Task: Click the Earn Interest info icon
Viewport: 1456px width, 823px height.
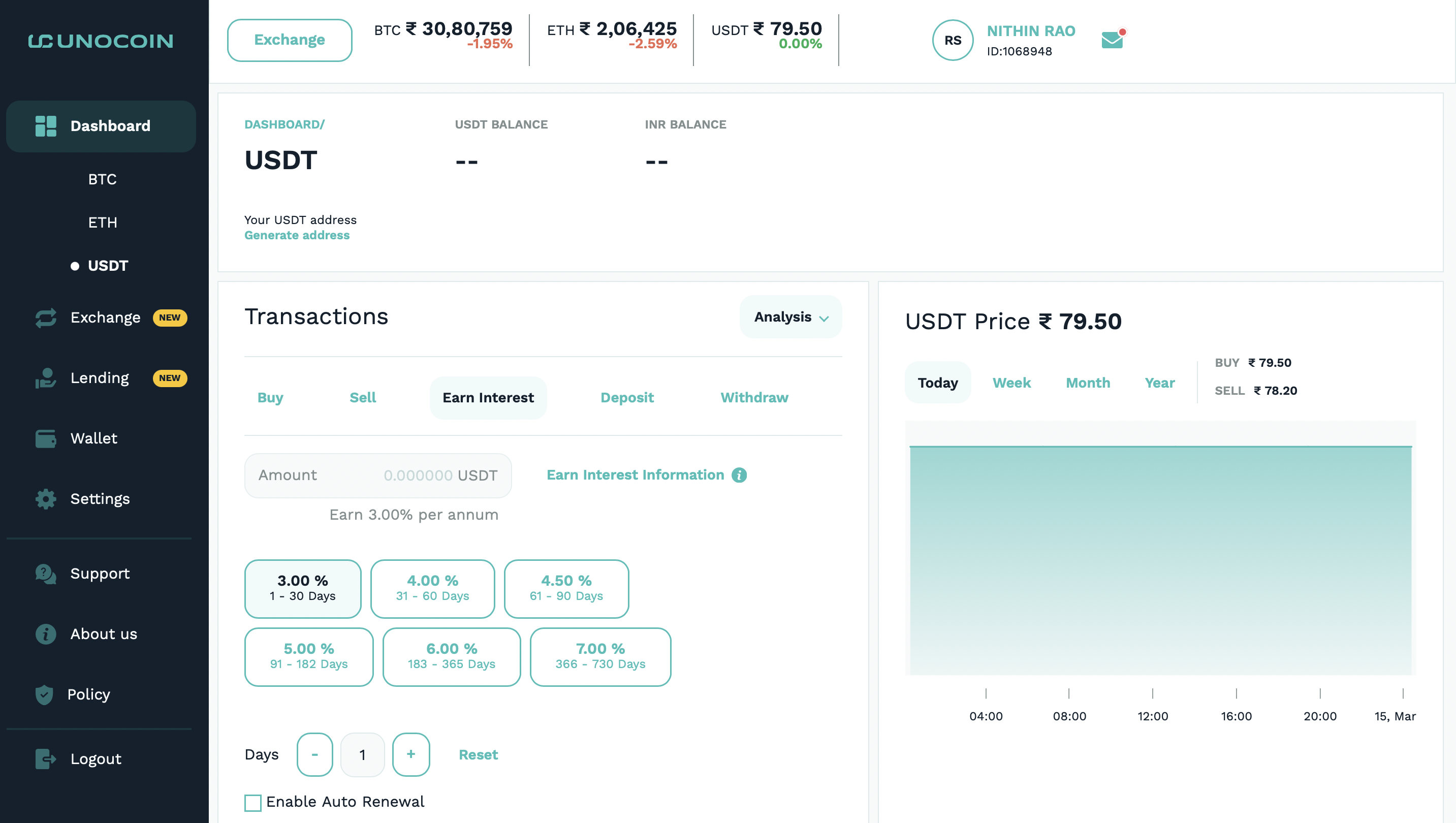Action: [739, 476]
